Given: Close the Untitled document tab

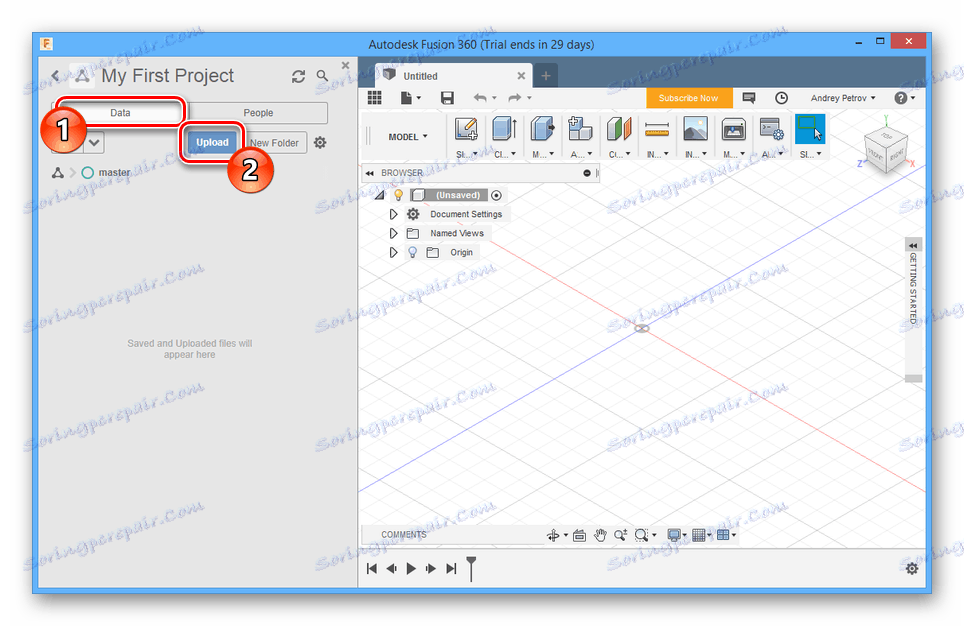Looking at the screenshot, I should point(521,76).
